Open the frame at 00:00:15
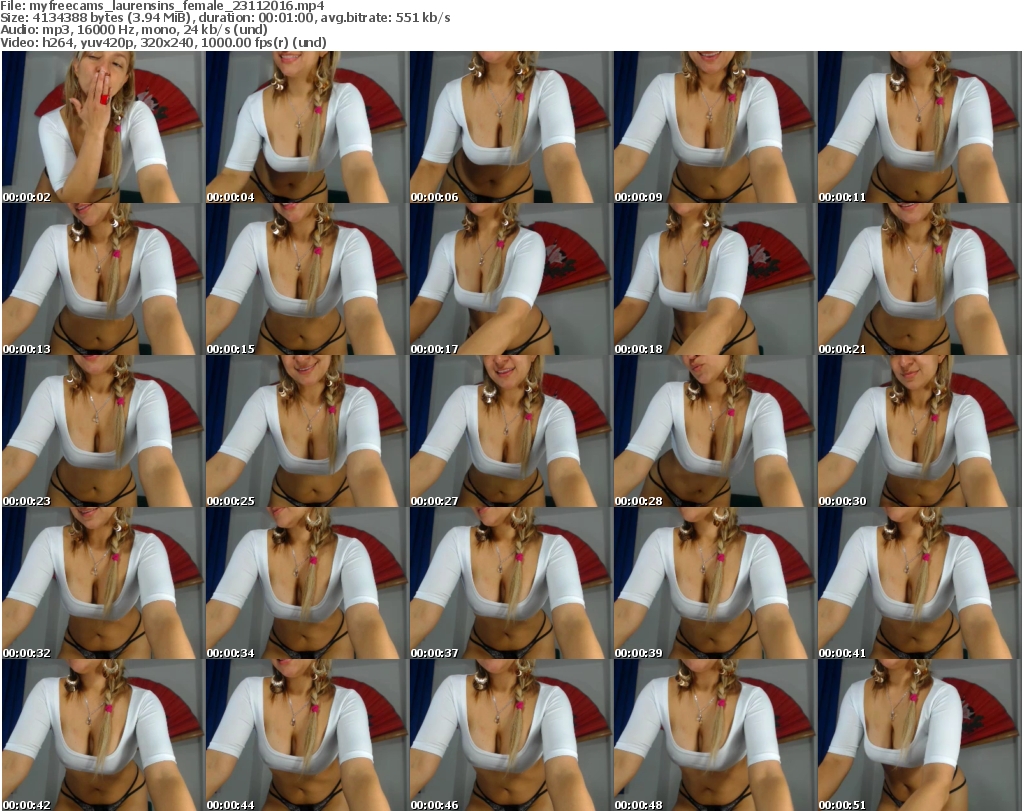This screenshot has height=811, width=1024. point(307,279)
